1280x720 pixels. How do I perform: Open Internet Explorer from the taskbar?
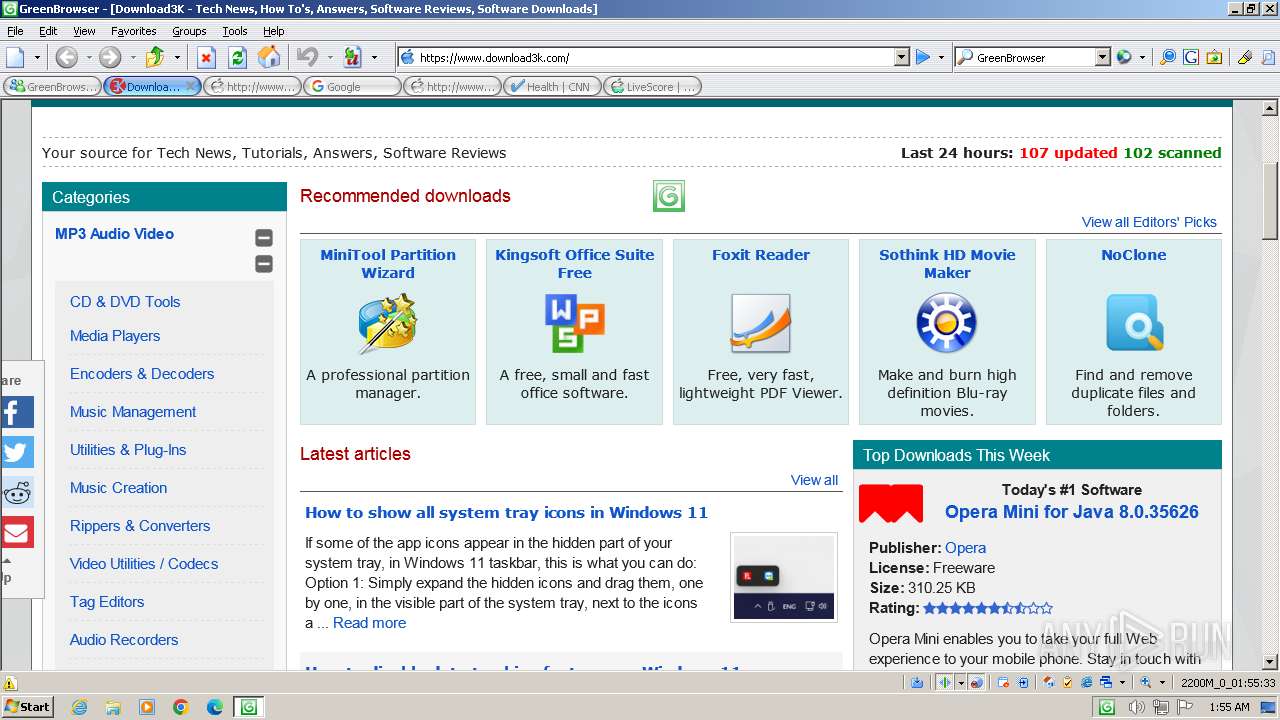80,707
